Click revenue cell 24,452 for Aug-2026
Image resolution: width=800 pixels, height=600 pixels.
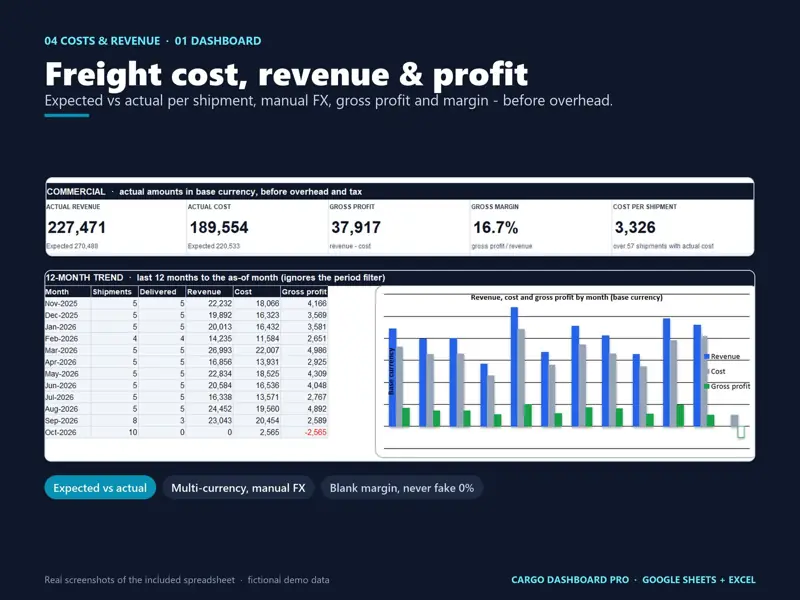click(x=209, y=409)
